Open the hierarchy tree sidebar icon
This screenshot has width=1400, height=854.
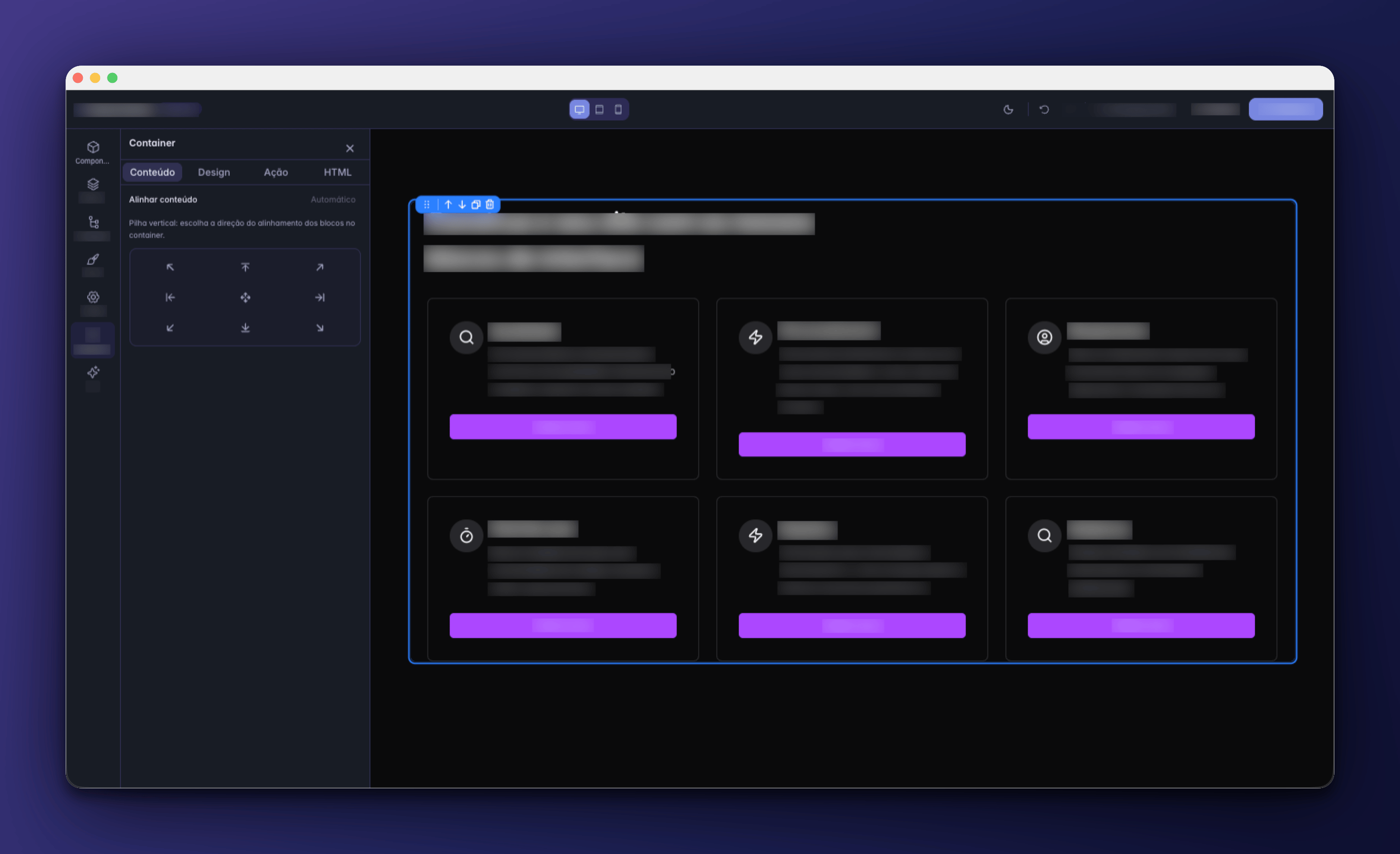93,222
